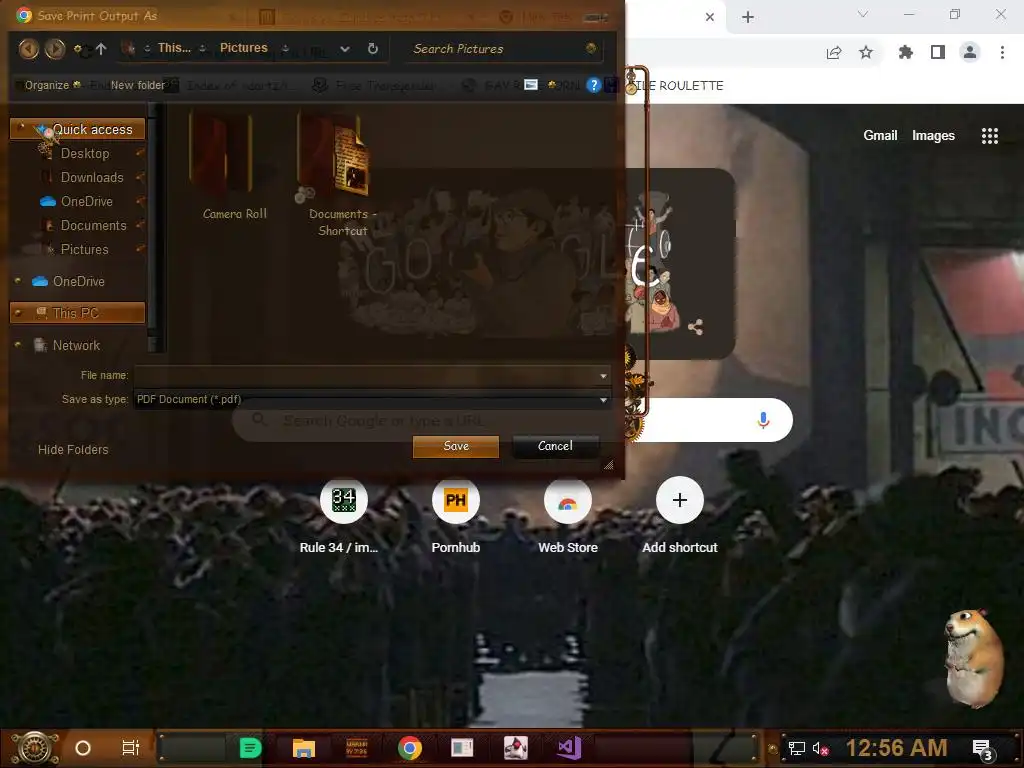Open the Camera Roll folder icon

click(221, 154)
